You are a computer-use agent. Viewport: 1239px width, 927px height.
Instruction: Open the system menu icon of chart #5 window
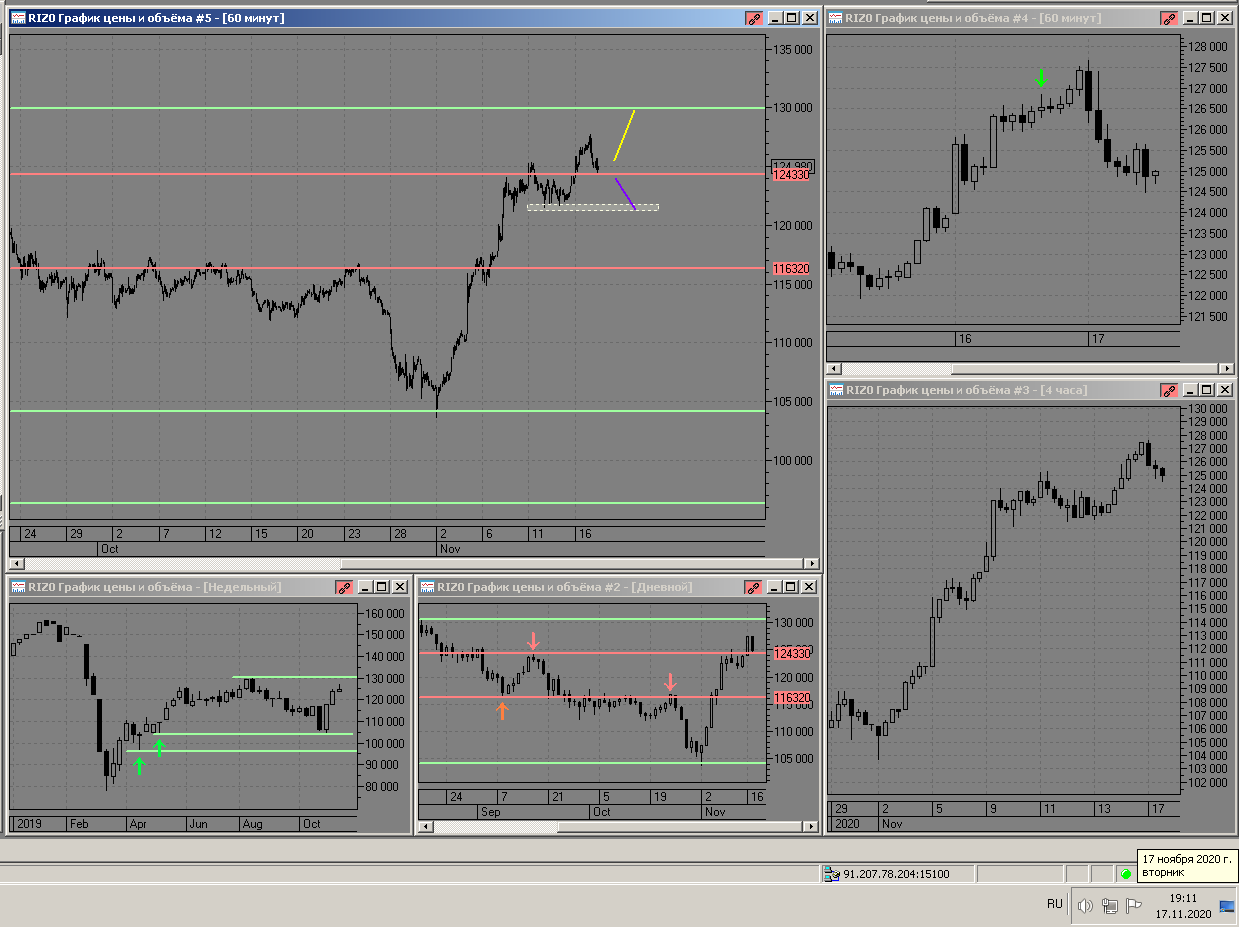click(x=18, y=18)
